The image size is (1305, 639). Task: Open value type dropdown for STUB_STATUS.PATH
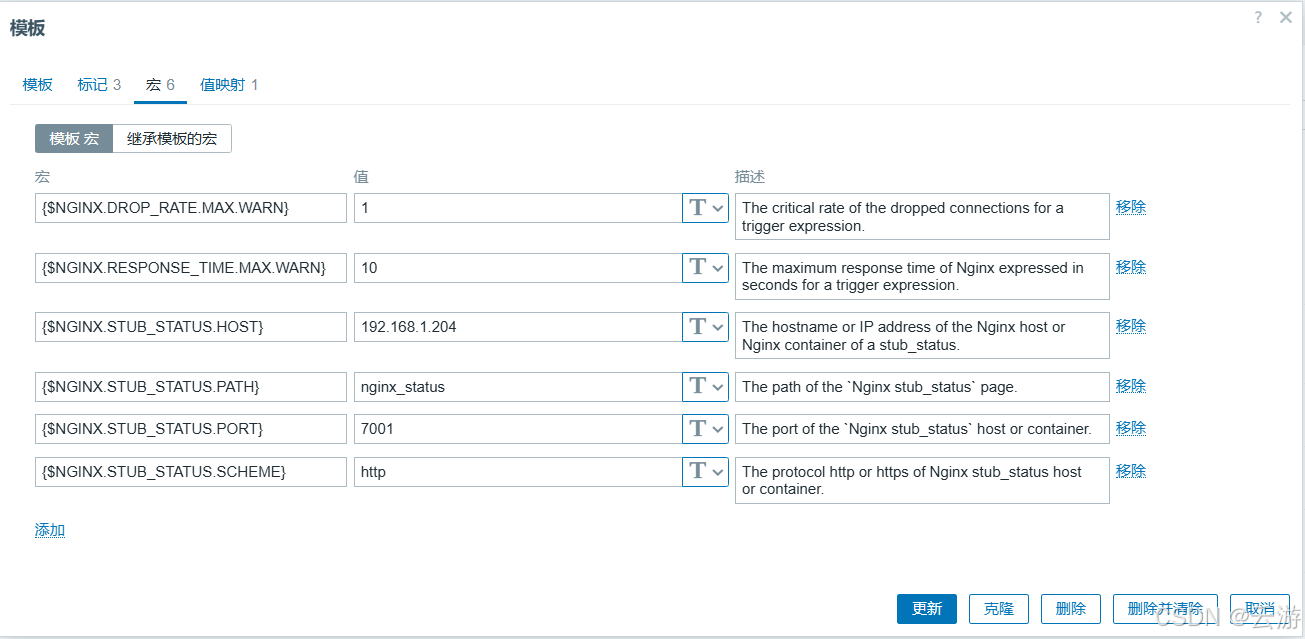(x=705, y=387)
